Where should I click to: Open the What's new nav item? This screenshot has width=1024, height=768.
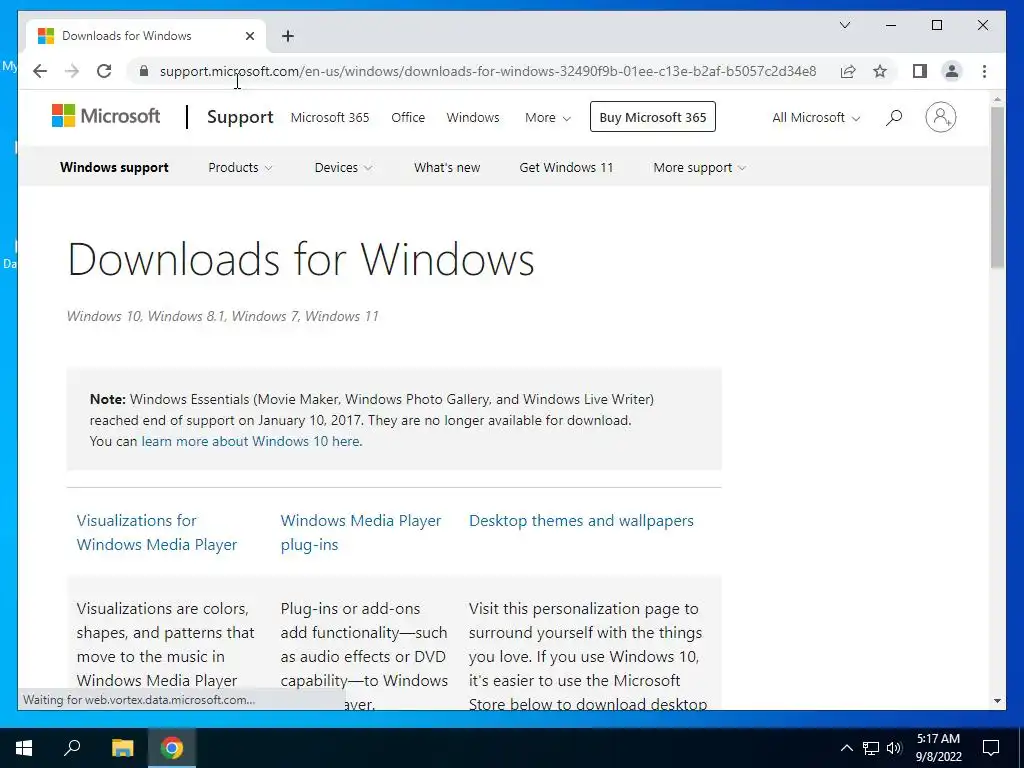click(x=447, y=168)
